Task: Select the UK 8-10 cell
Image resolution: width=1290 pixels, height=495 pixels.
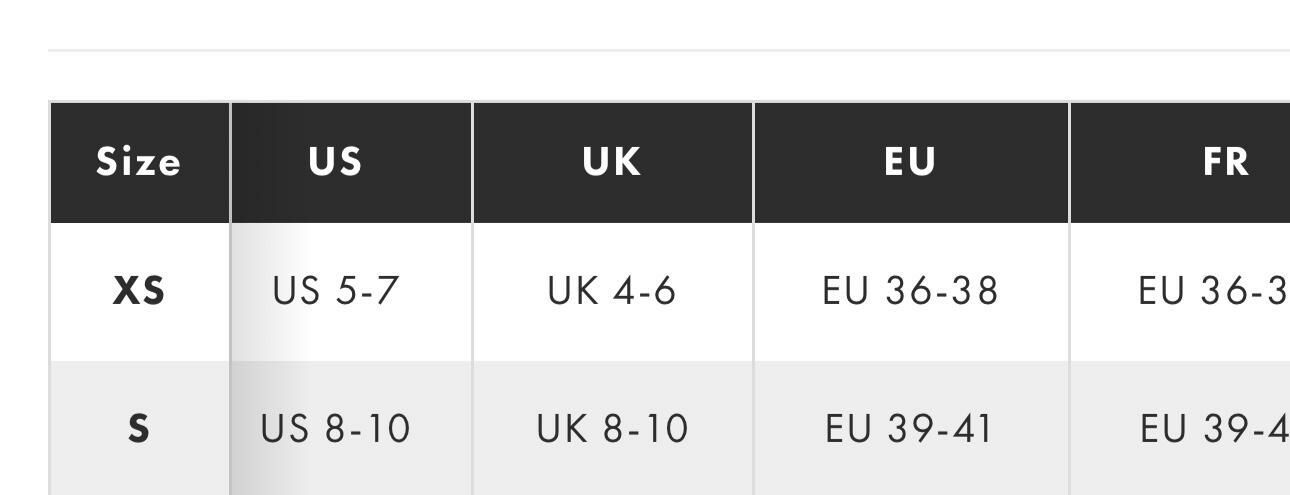Action: (612, 428)
